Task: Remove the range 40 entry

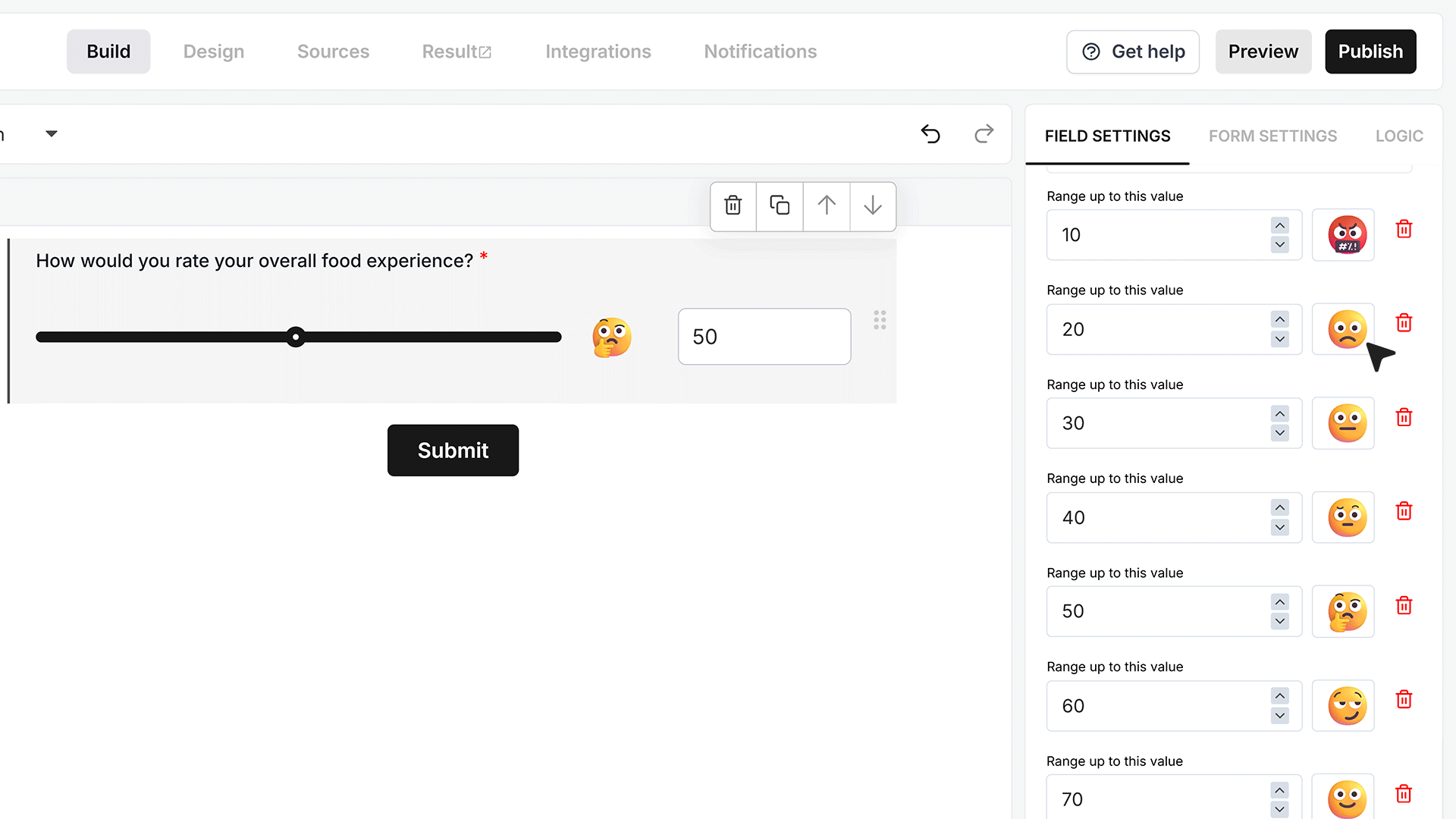Action: [1404, 511]
